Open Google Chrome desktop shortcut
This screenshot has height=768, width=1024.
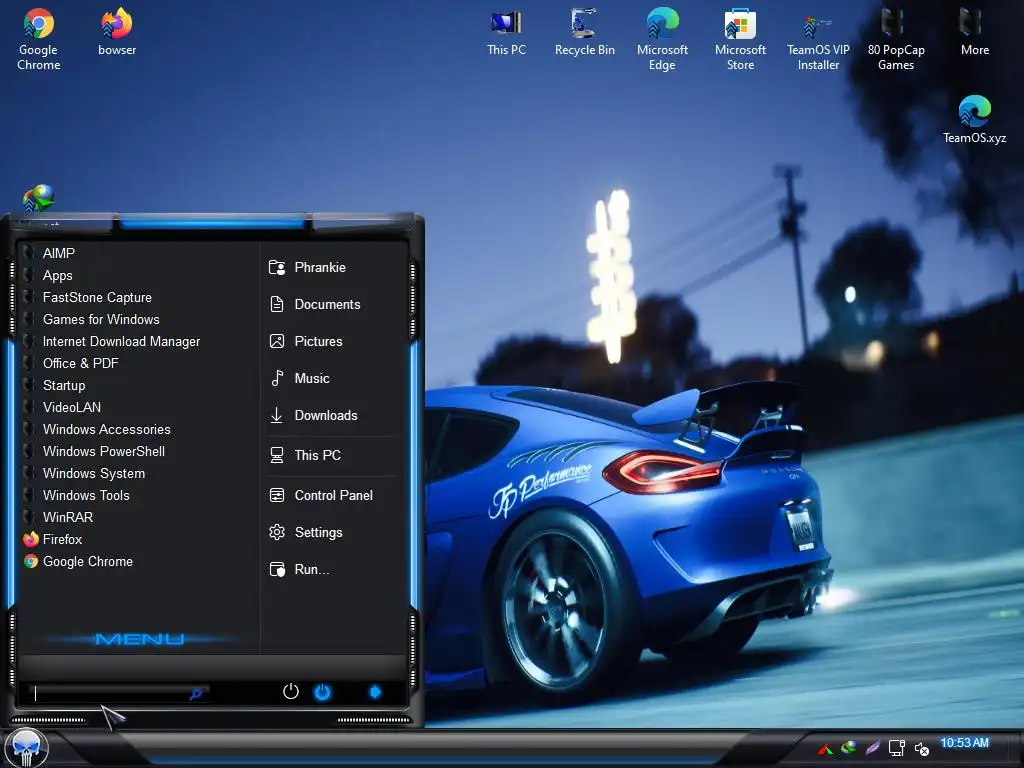click(39, 39)
